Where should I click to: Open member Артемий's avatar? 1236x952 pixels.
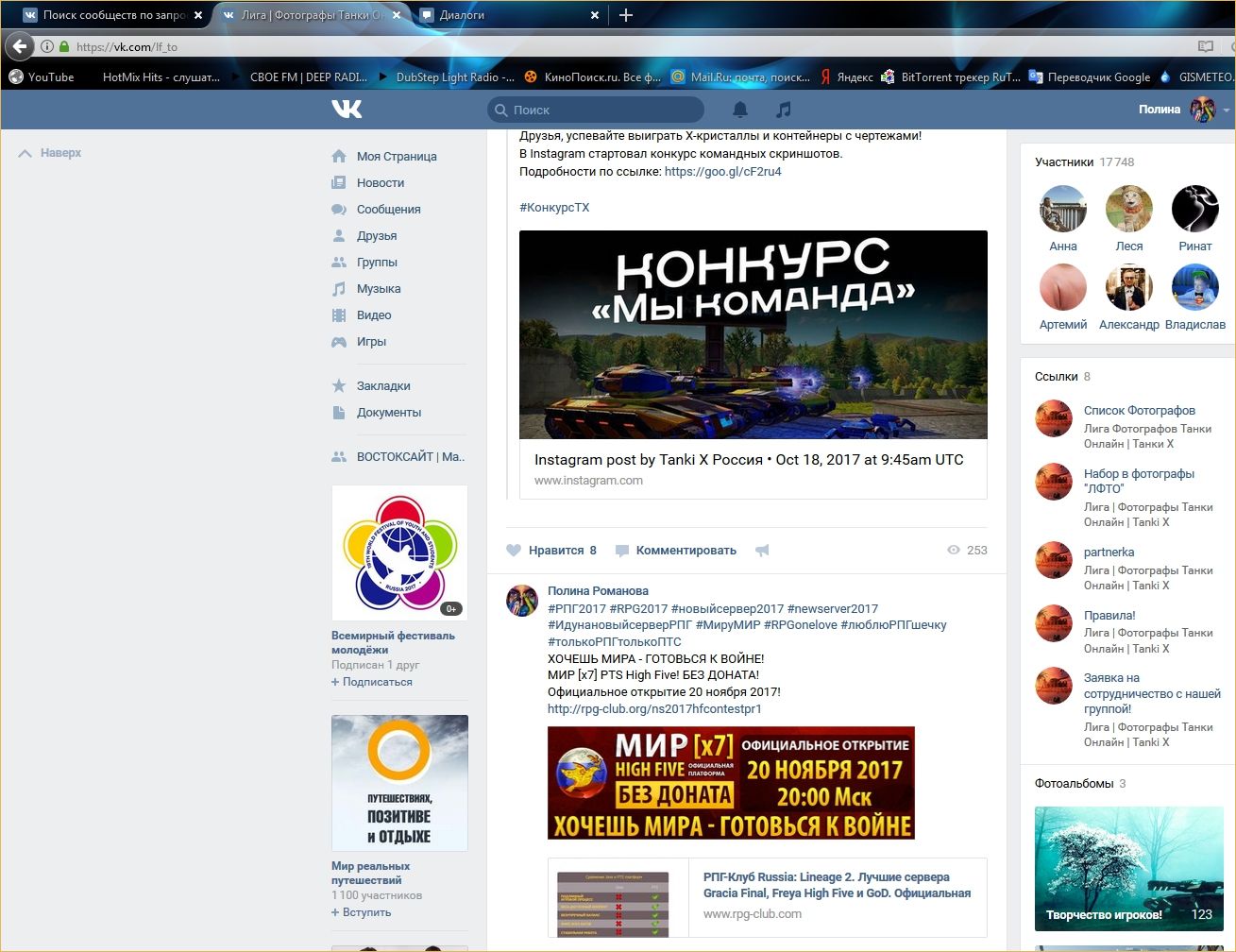1063,287
